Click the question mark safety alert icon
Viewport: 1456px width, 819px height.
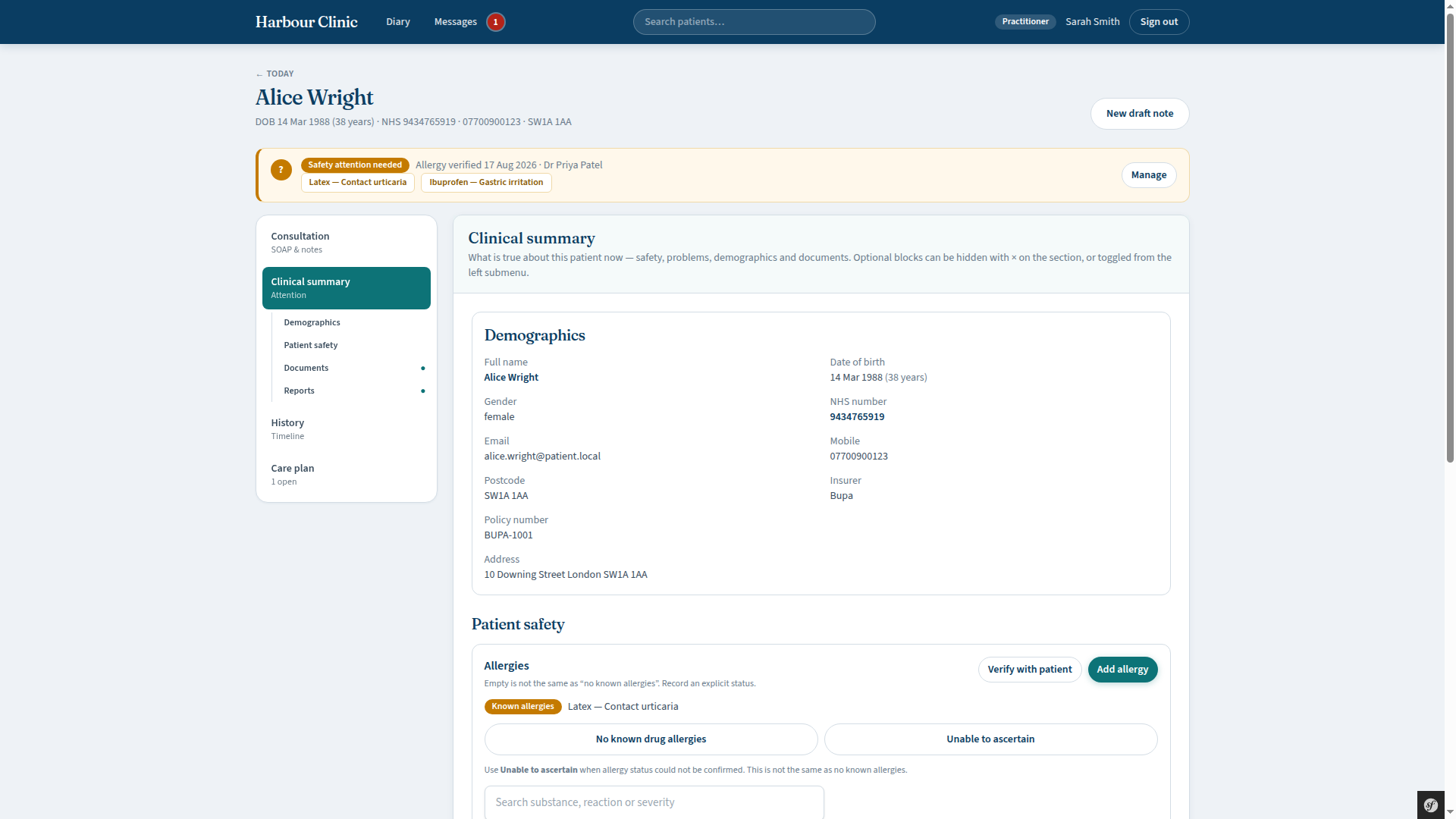(x=281, y=170)
